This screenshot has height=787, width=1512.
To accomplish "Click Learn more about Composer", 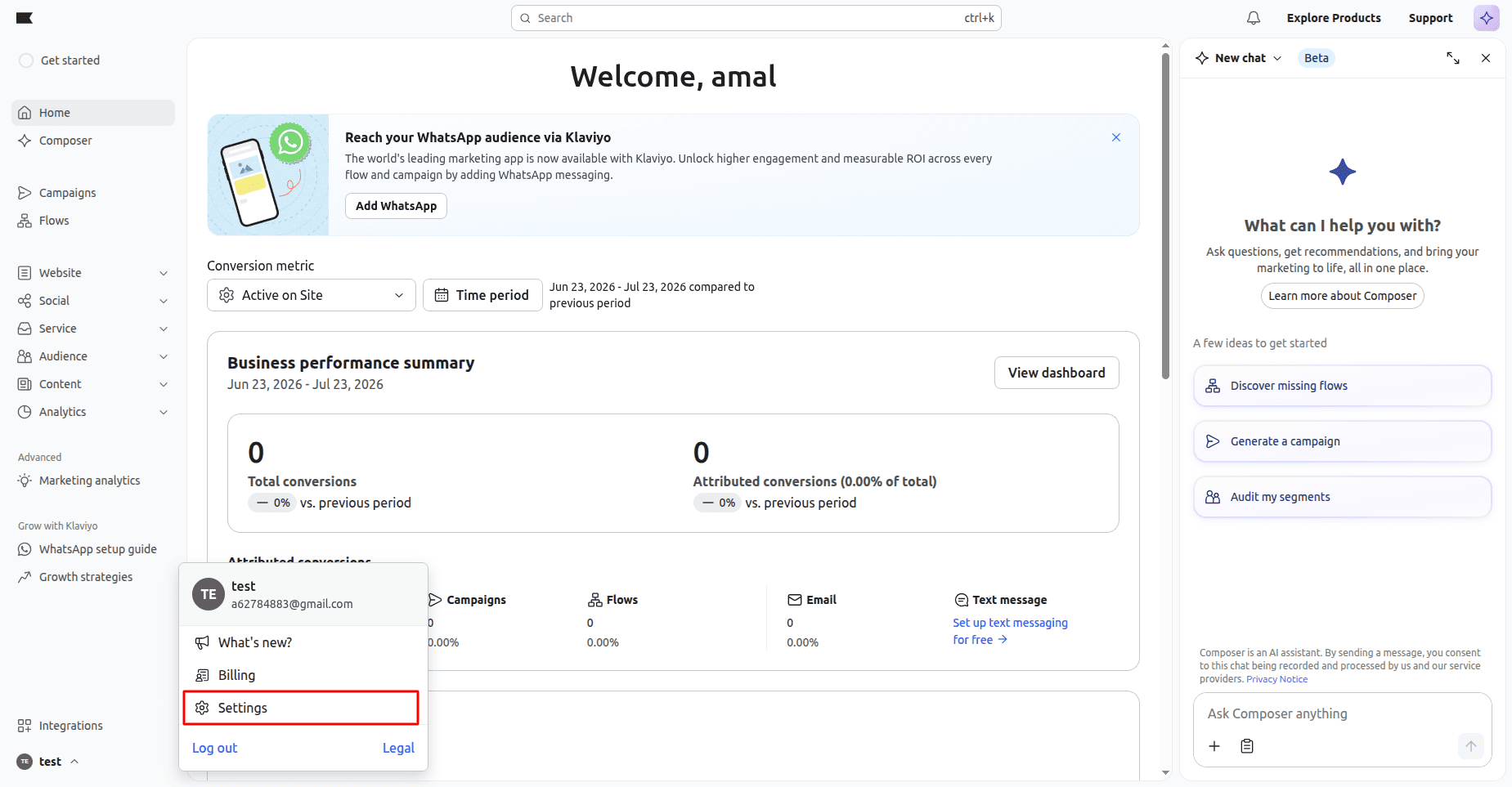I will (1343, 296).
